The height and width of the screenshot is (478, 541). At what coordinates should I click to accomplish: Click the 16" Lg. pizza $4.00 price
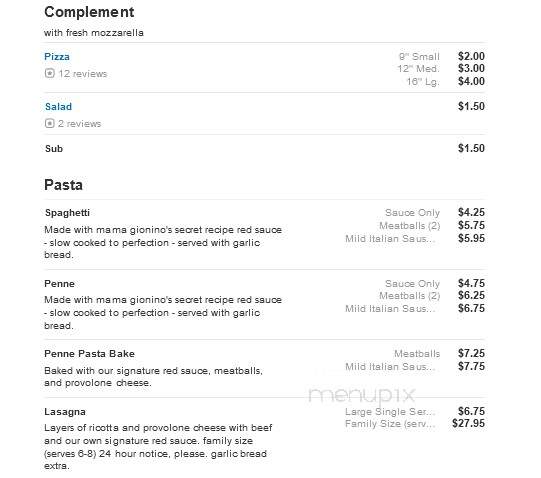pyautogui.click(x=471, y=81)
